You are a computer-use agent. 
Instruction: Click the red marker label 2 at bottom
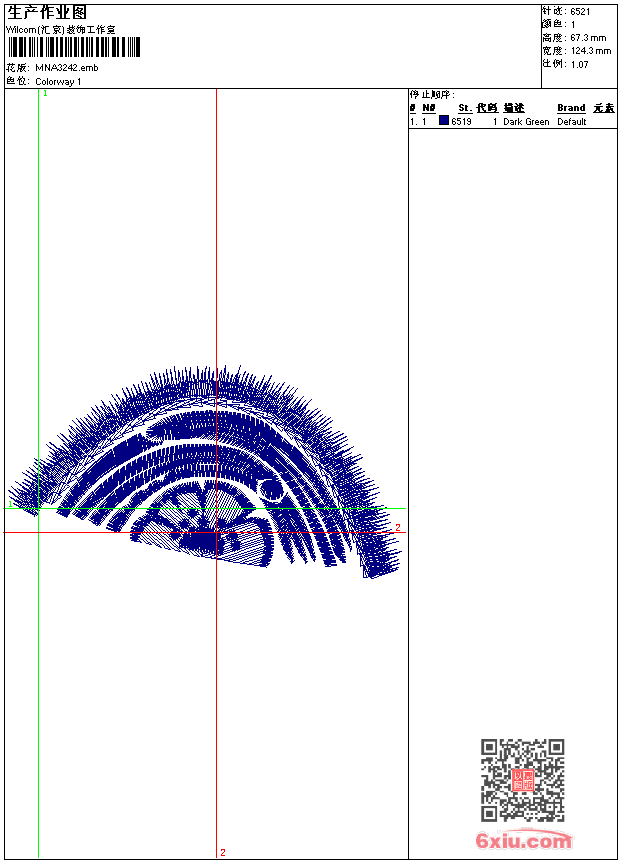click(x=223, y=852)
